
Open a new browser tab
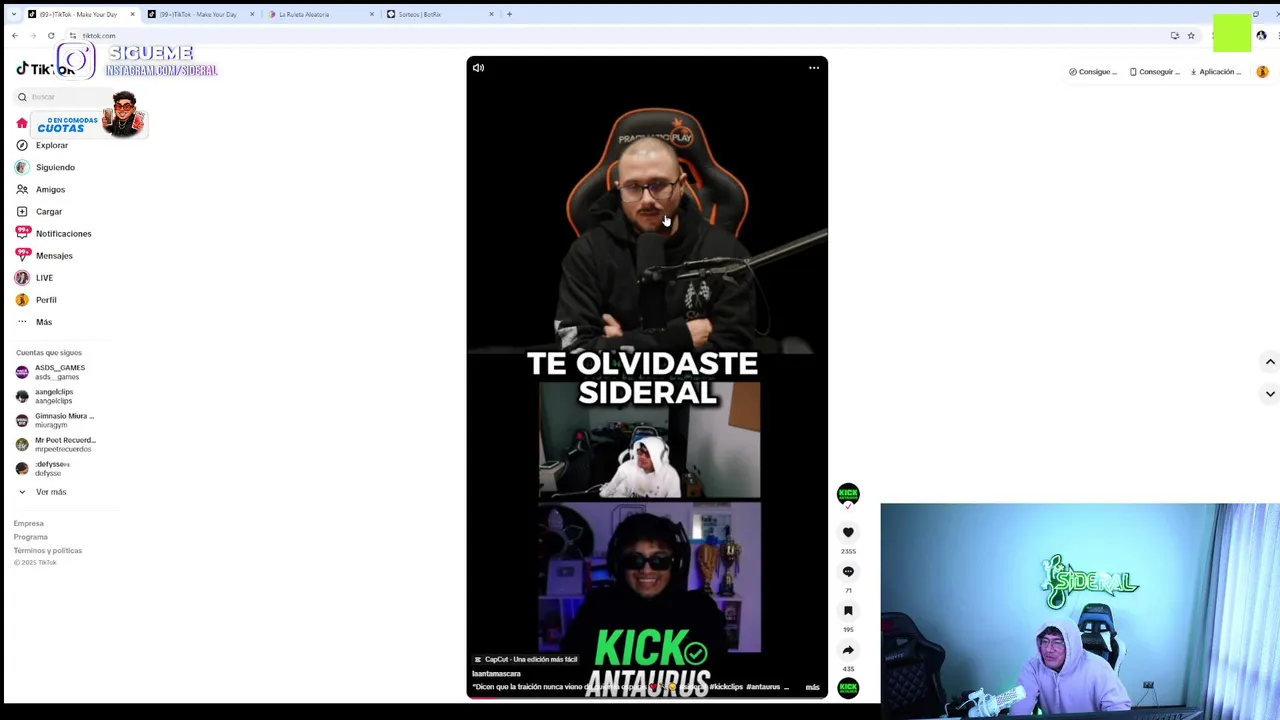pyautogui.click(x=509, y=14)
